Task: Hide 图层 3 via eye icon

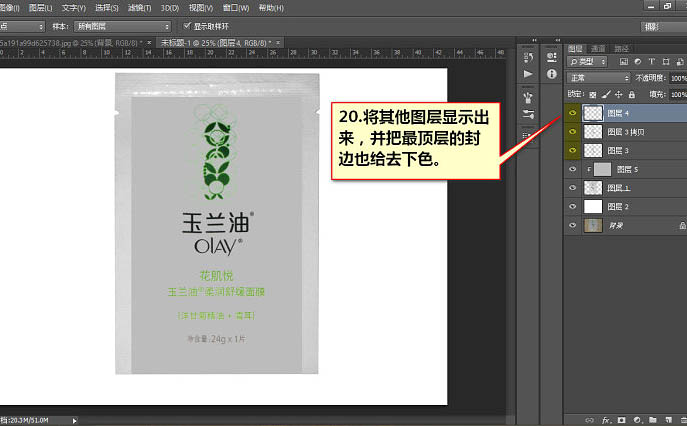Action: tap(572, 150)
